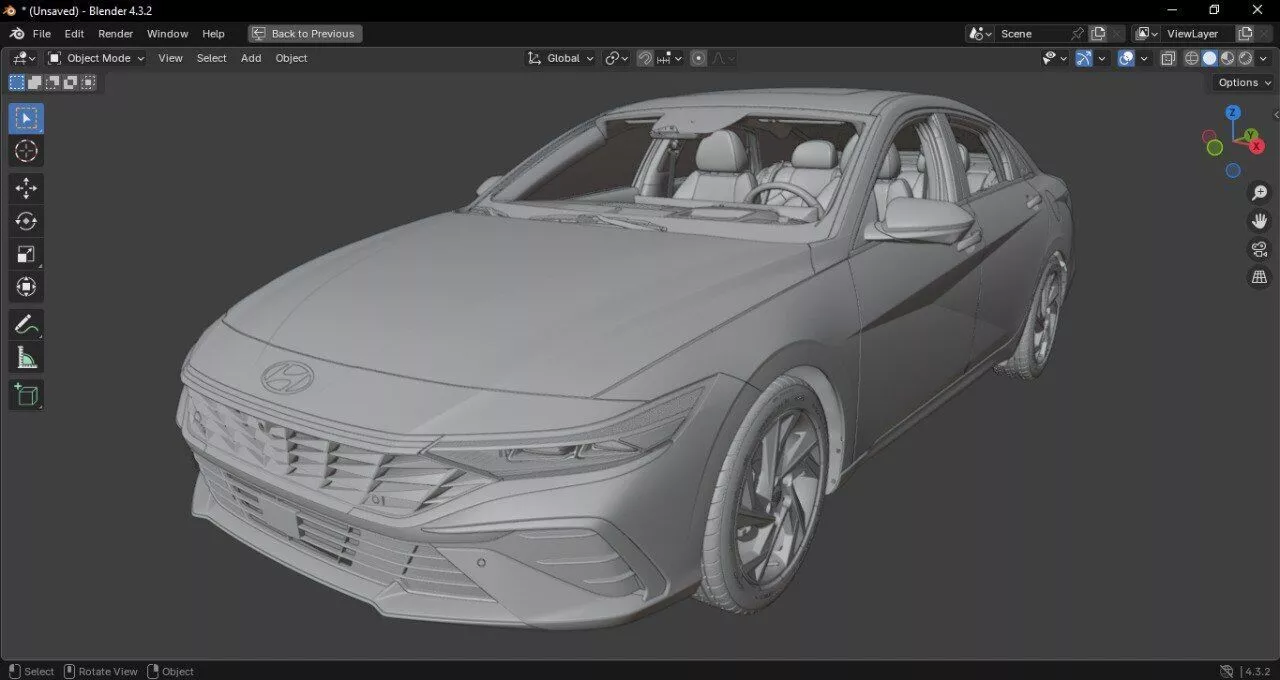Screen dimensions: 1280x680
Task: Toggle show gizmos button
Action: tap(1084, 58)
